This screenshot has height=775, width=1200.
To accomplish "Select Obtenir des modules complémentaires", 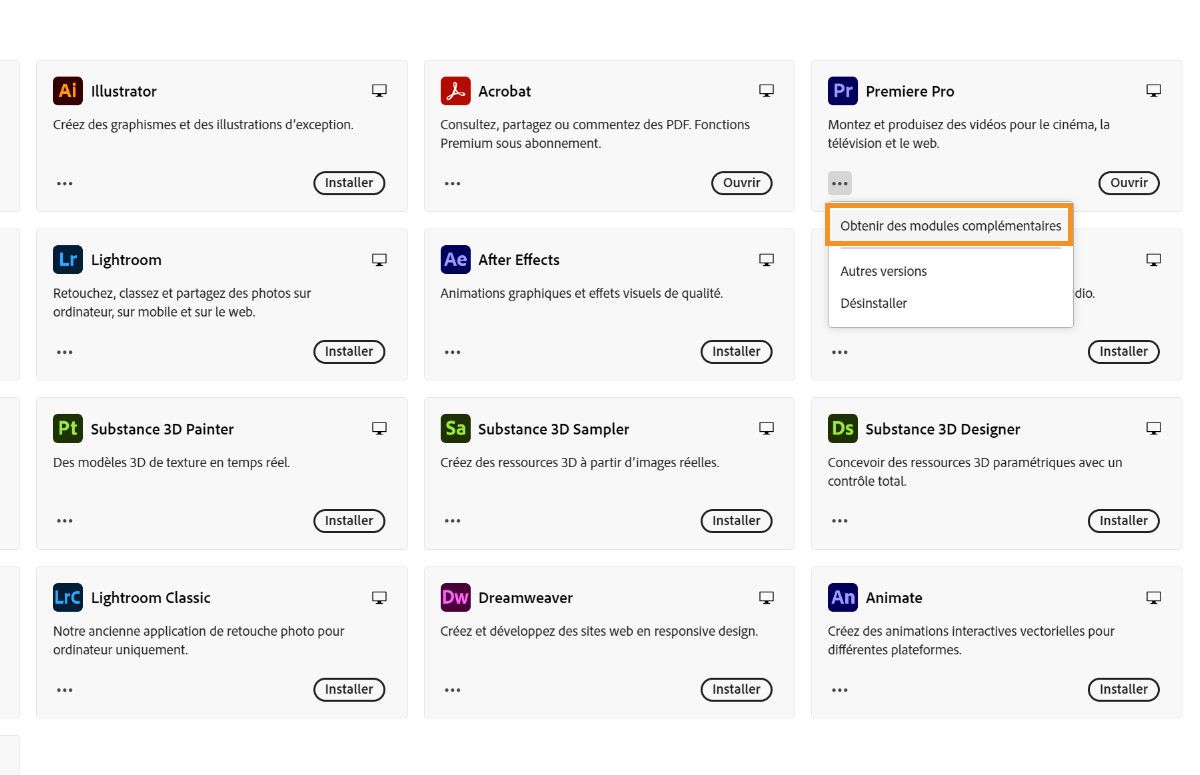I will (948, 225).
